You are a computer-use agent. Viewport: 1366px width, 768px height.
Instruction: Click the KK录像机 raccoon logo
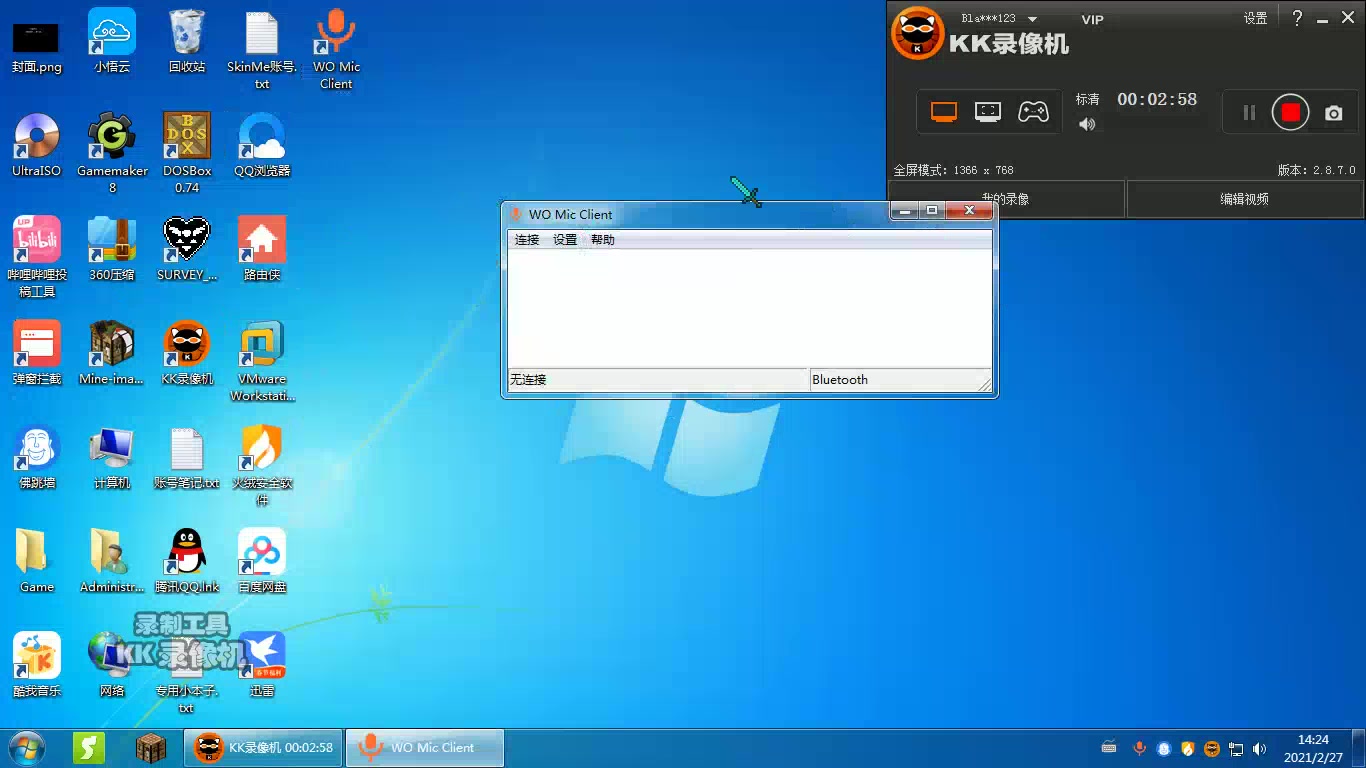[x=917, y=34]
